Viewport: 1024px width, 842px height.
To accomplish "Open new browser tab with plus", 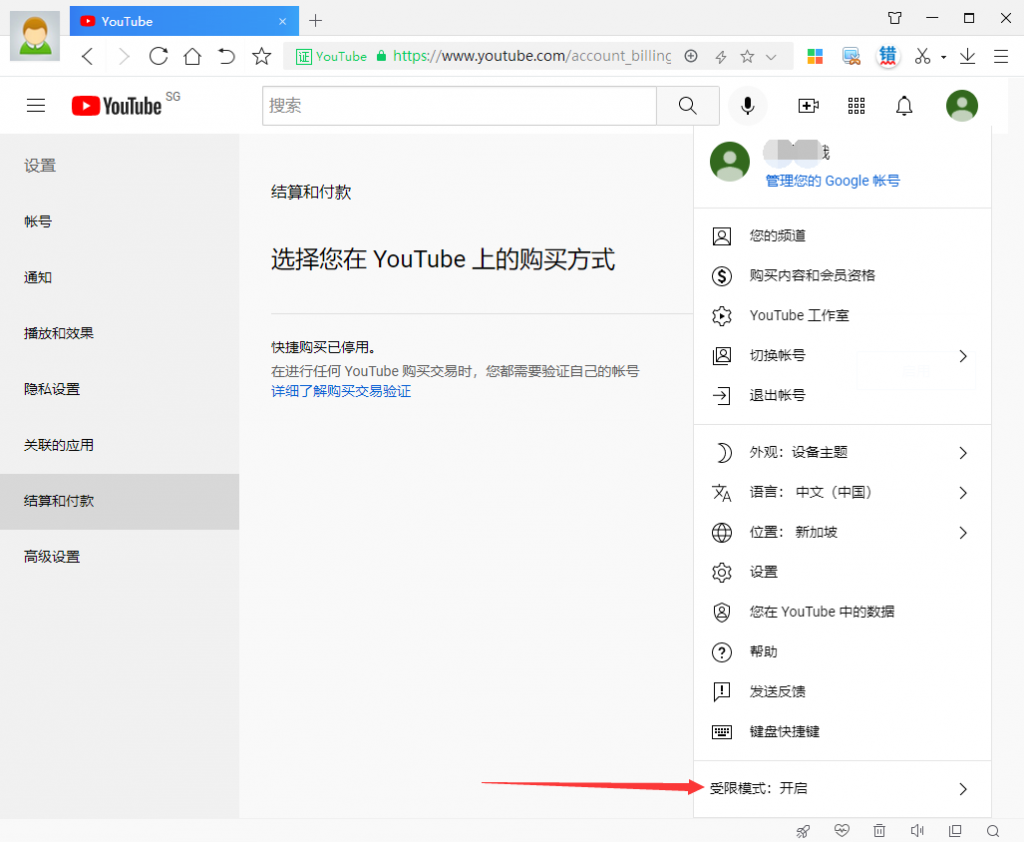I will 315,21.
